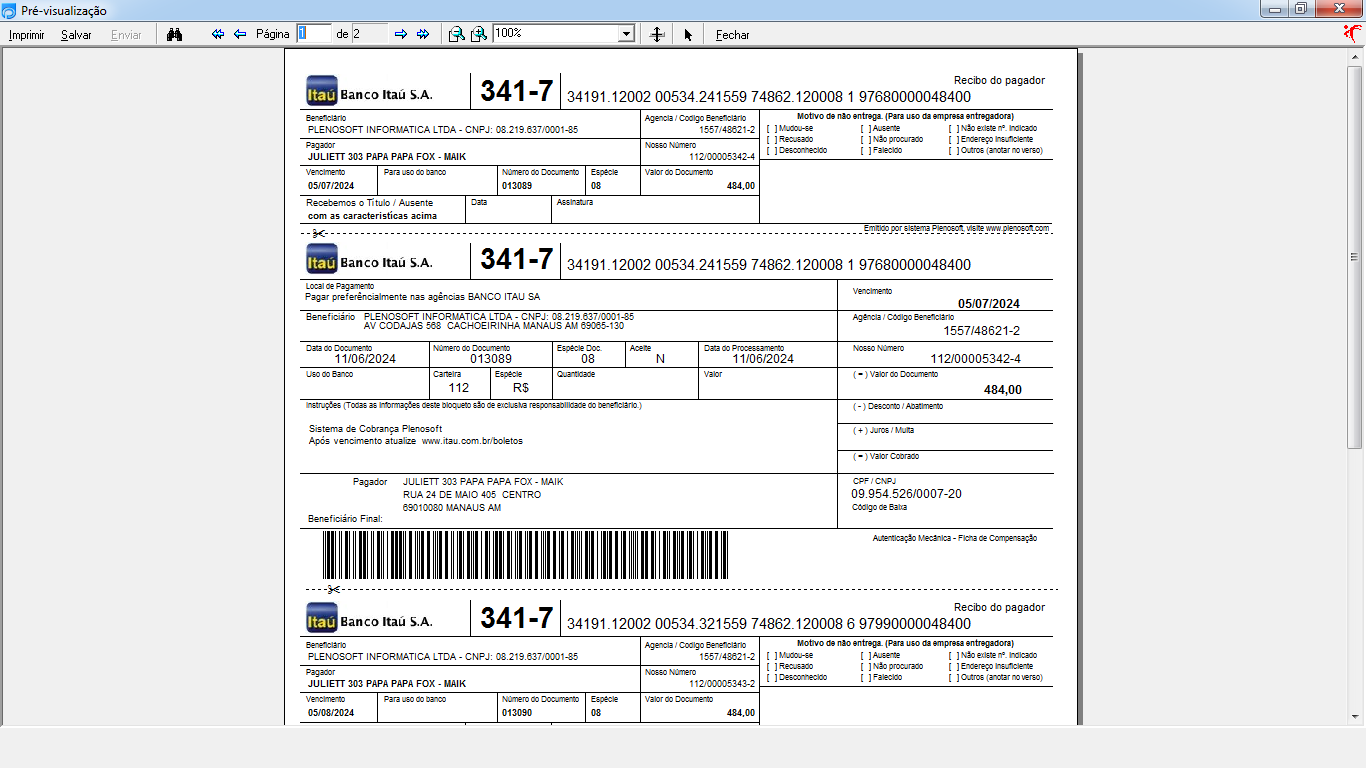Viewport: 1366px width, 768px height.
Task: Click the current page number field
Action: click(x=313, y=34)
